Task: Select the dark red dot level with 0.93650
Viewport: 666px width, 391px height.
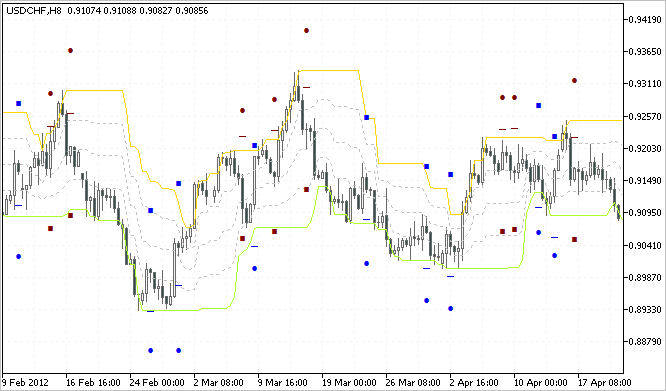Action: point(71,51)
